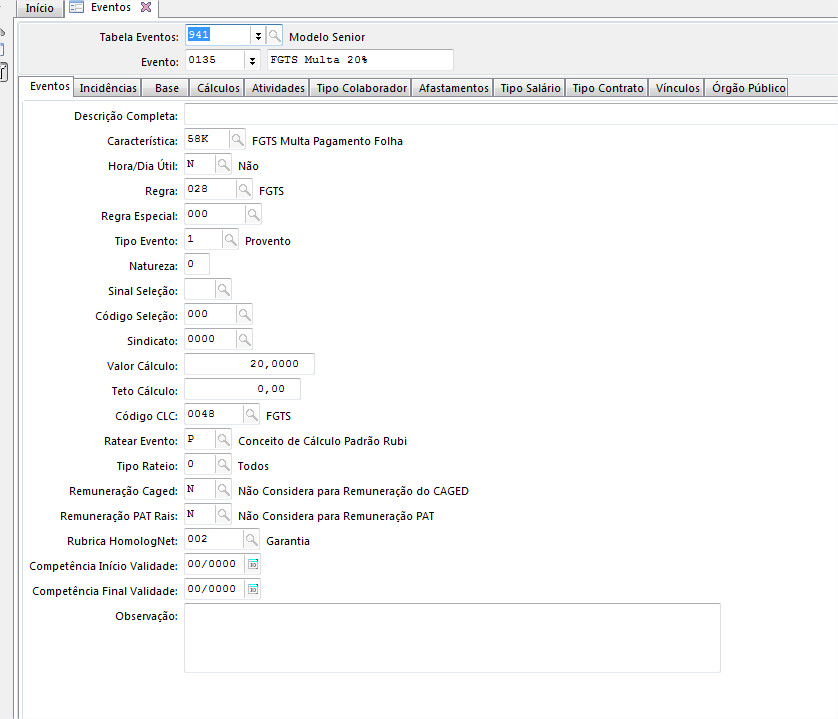The width and height of the screenshot is (838, 719).
Task: Edit the event name field 'FGTS Multa 20%'
Action: coord(360,60)
